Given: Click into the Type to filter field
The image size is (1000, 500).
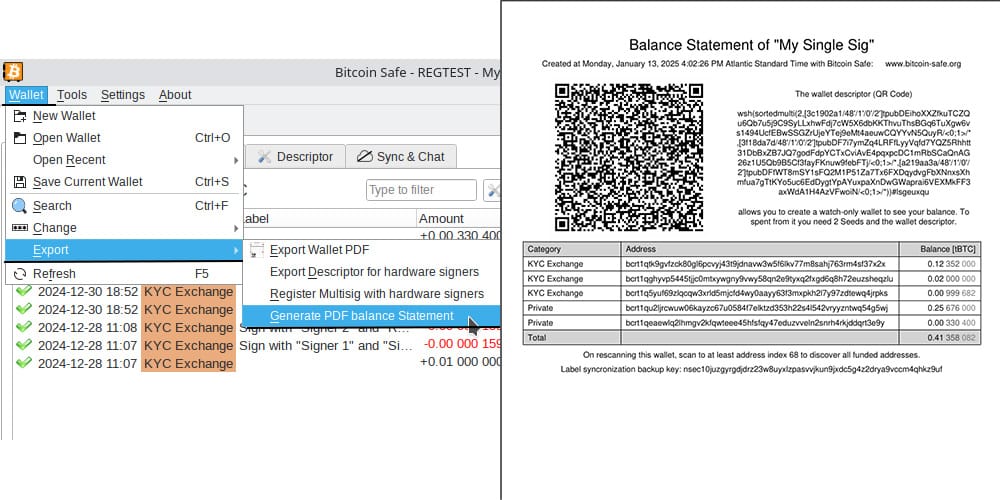Looking at the screenshot, I should pyautogui.click(x=421, y=190).
